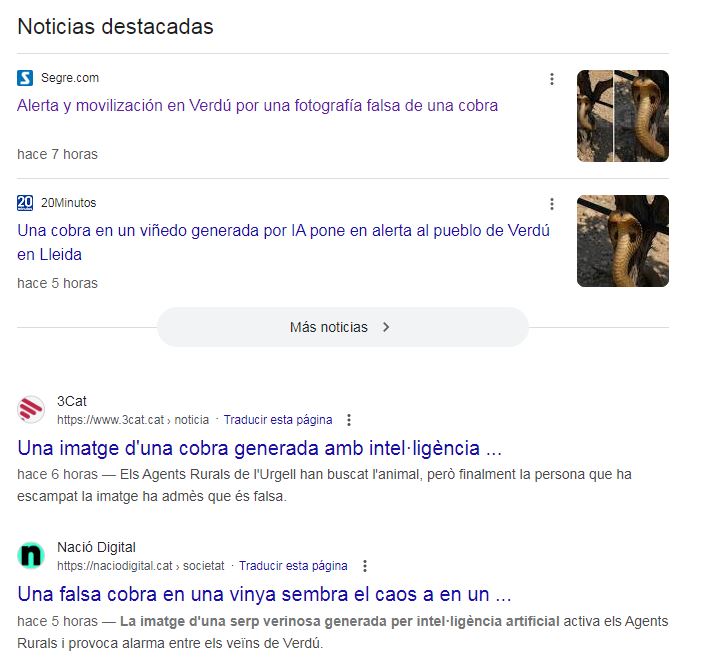
Task: Open 'Una falsa cobra en una vinya' result
Action: (264, 595)
